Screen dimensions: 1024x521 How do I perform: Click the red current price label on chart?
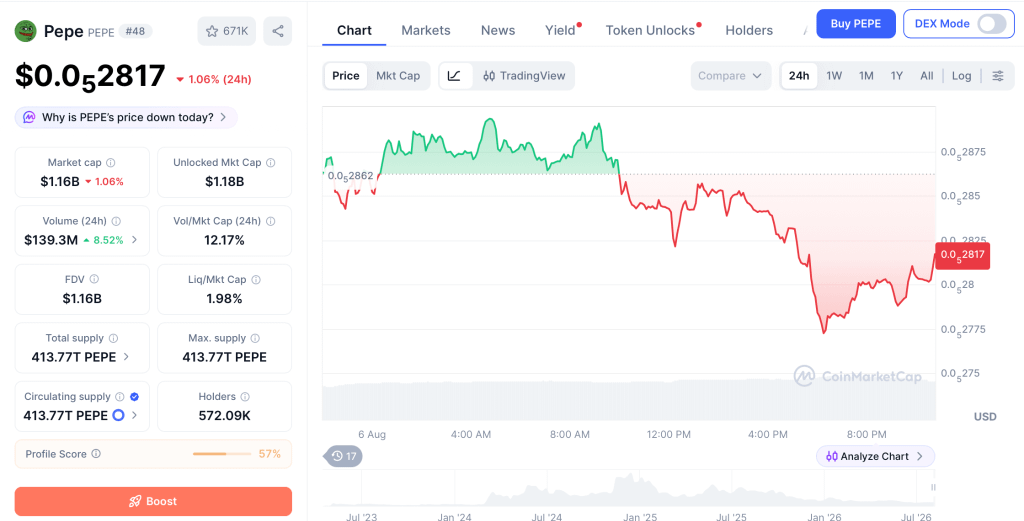tap(963, 255)
